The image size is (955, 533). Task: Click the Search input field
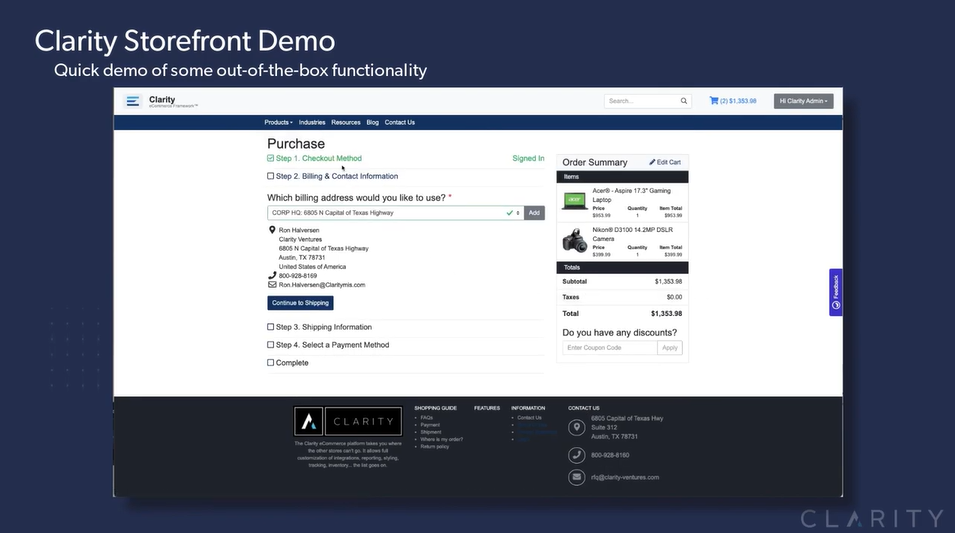(648, 101)
